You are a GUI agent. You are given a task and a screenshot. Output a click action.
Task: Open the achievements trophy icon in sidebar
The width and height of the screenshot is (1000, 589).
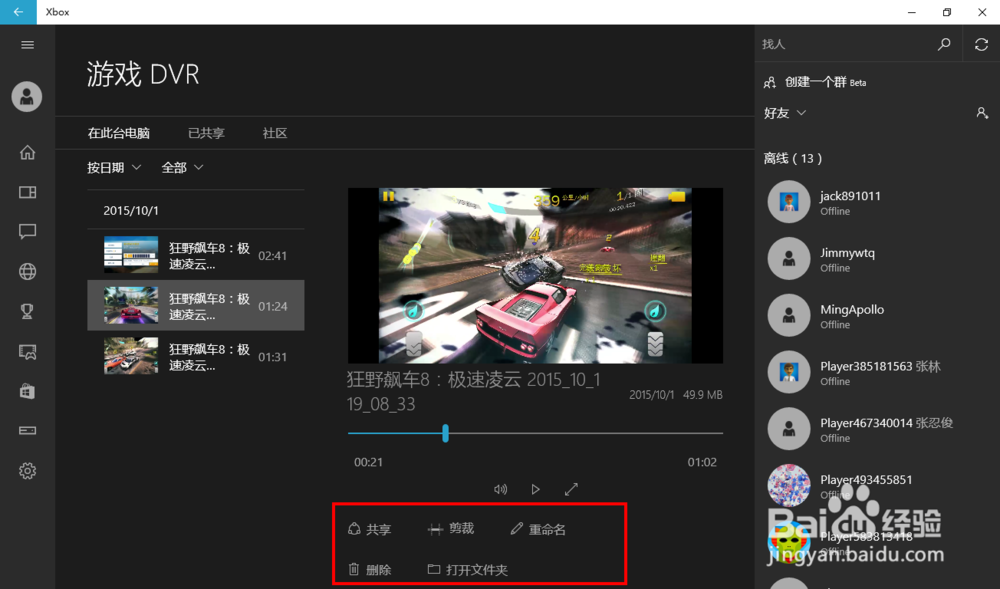pyautogui.click(x=27, y=311)
